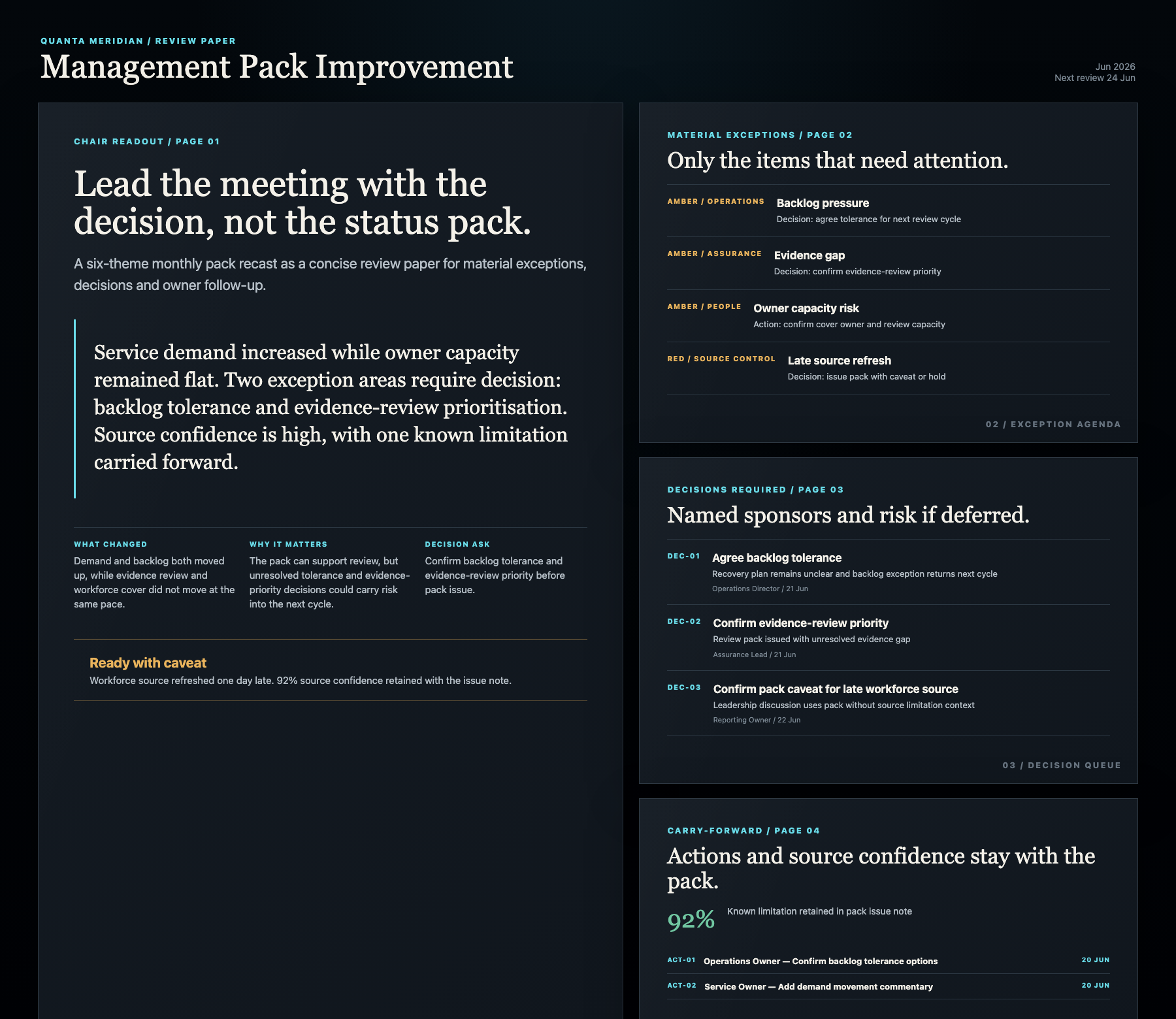Select 'CARRY-FORWARD / PAGE 04' label

pos(743,830)
